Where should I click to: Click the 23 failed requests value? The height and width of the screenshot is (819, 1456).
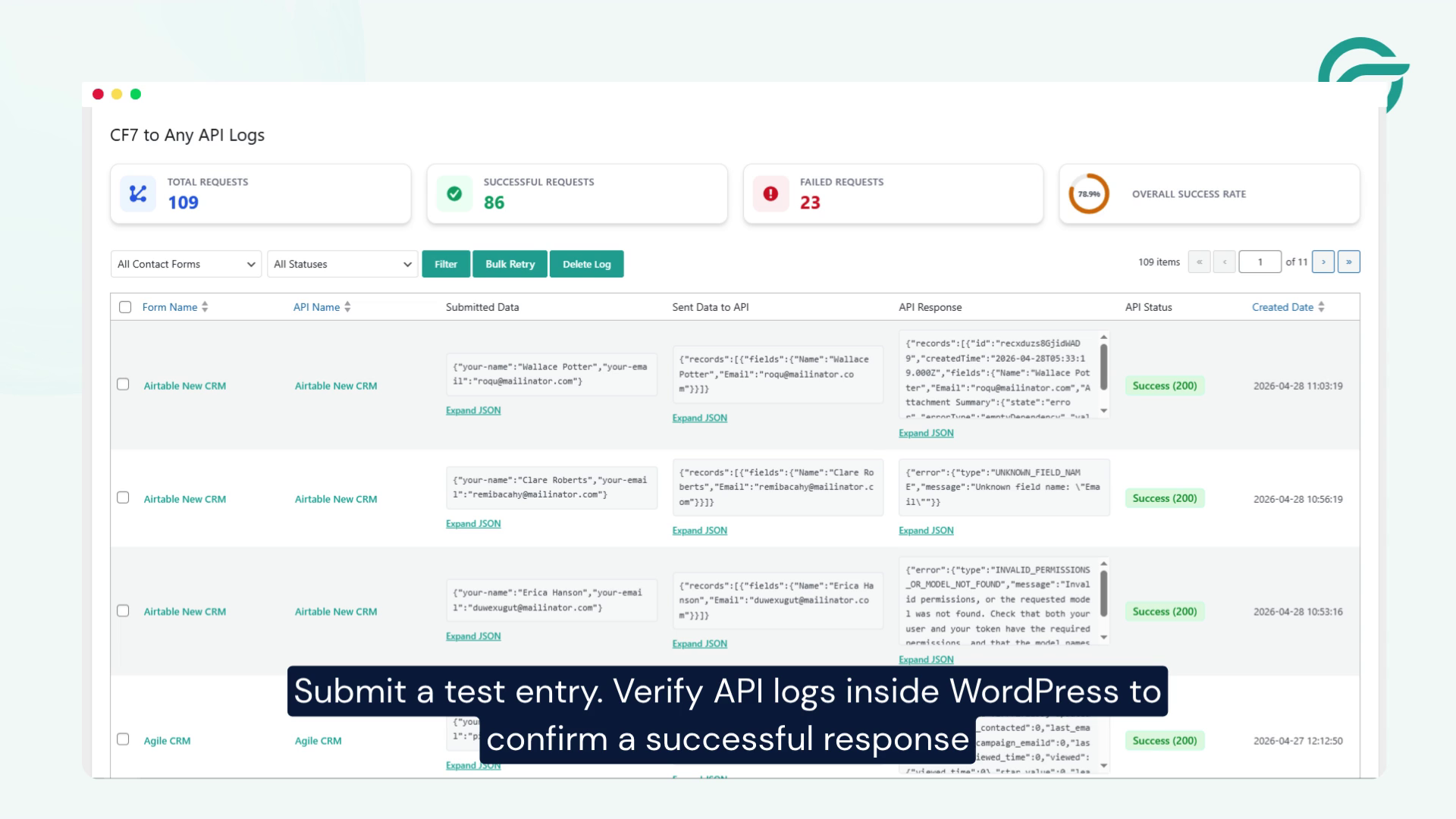(810, 202)
